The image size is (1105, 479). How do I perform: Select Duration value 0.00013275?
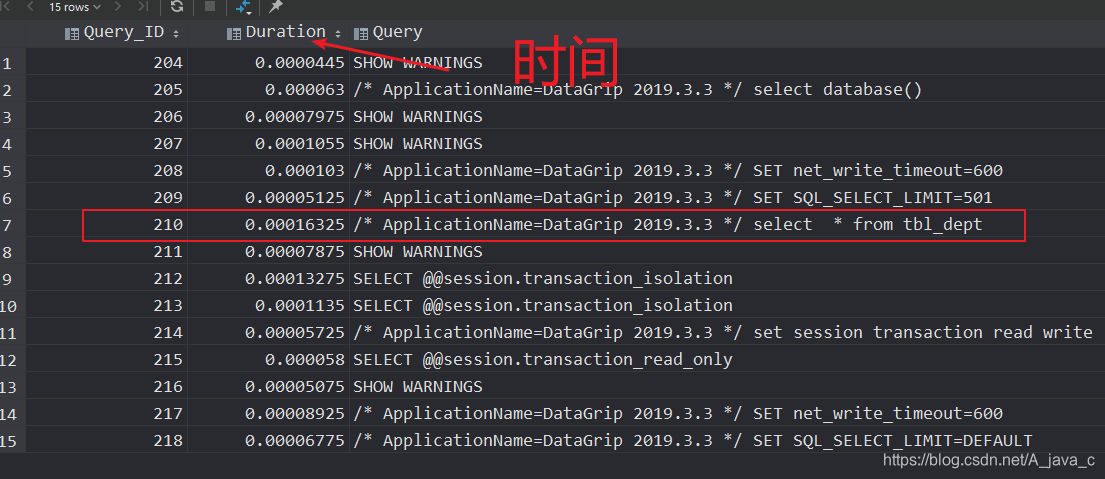point(295,278)
